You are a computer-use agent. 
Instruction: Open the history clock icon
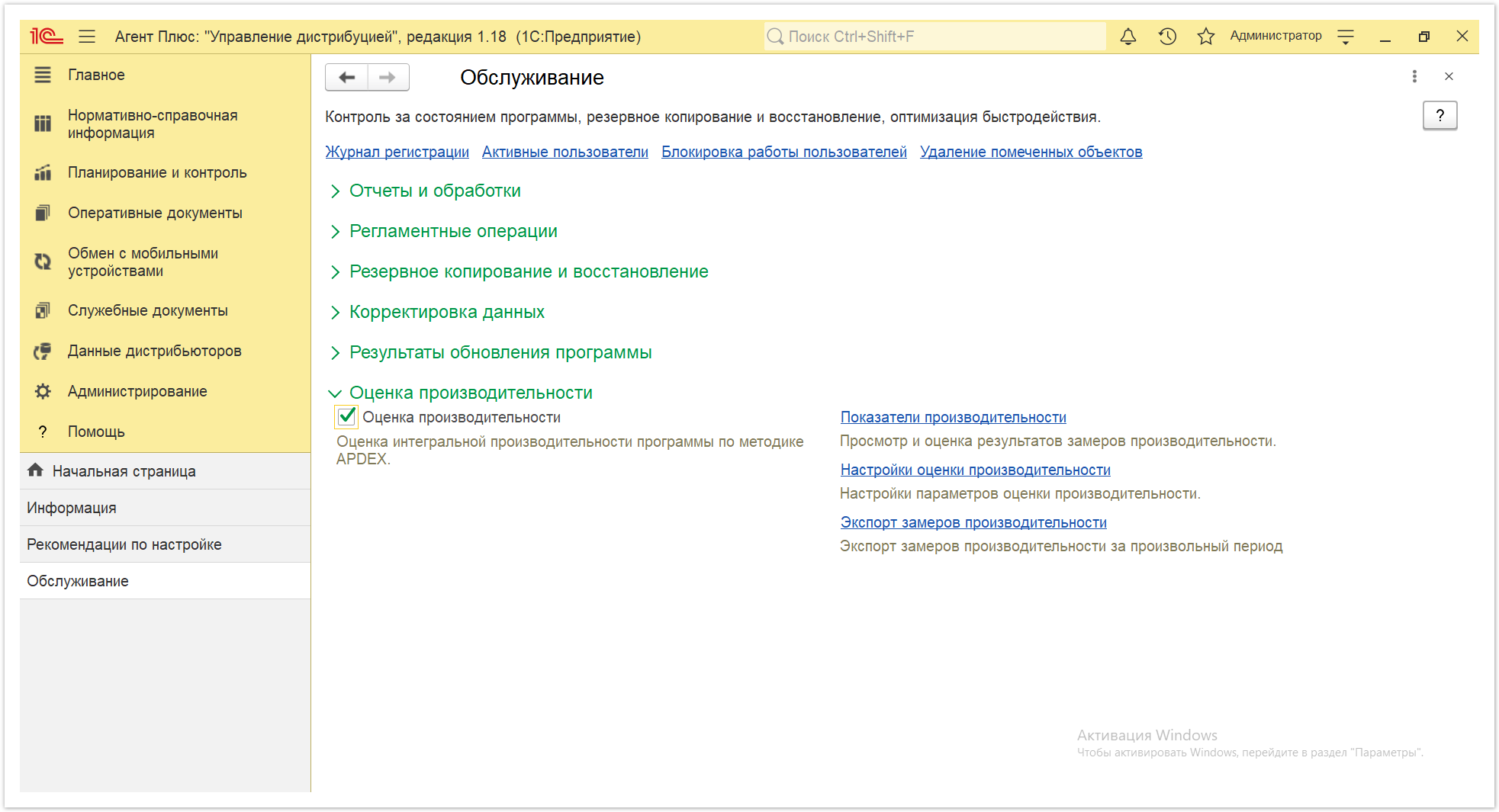(x=1167, y=36)
